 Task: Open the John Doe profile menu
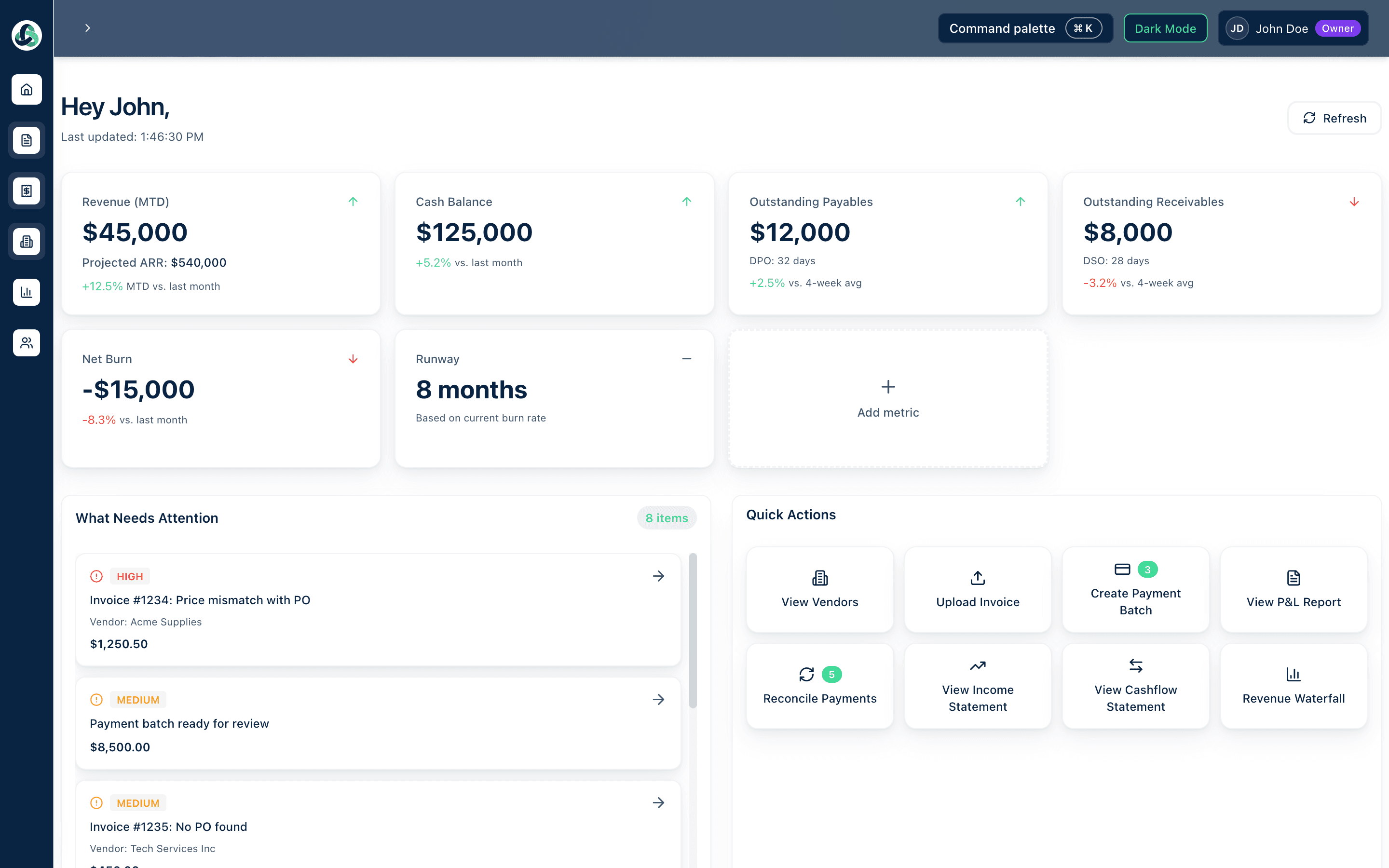coord(1293,27)
